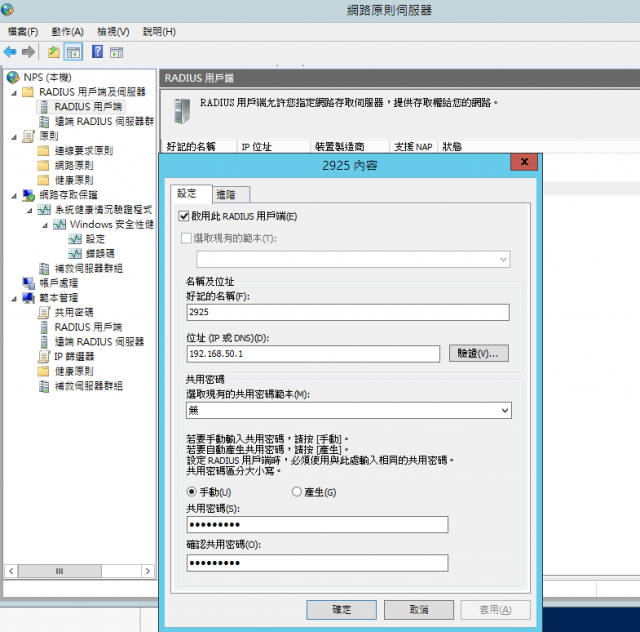Open the 選取現有的共用密碼範本(M) dropdown showing 無
The width and height of the screenshot is (640, 632).
[349, 410]
